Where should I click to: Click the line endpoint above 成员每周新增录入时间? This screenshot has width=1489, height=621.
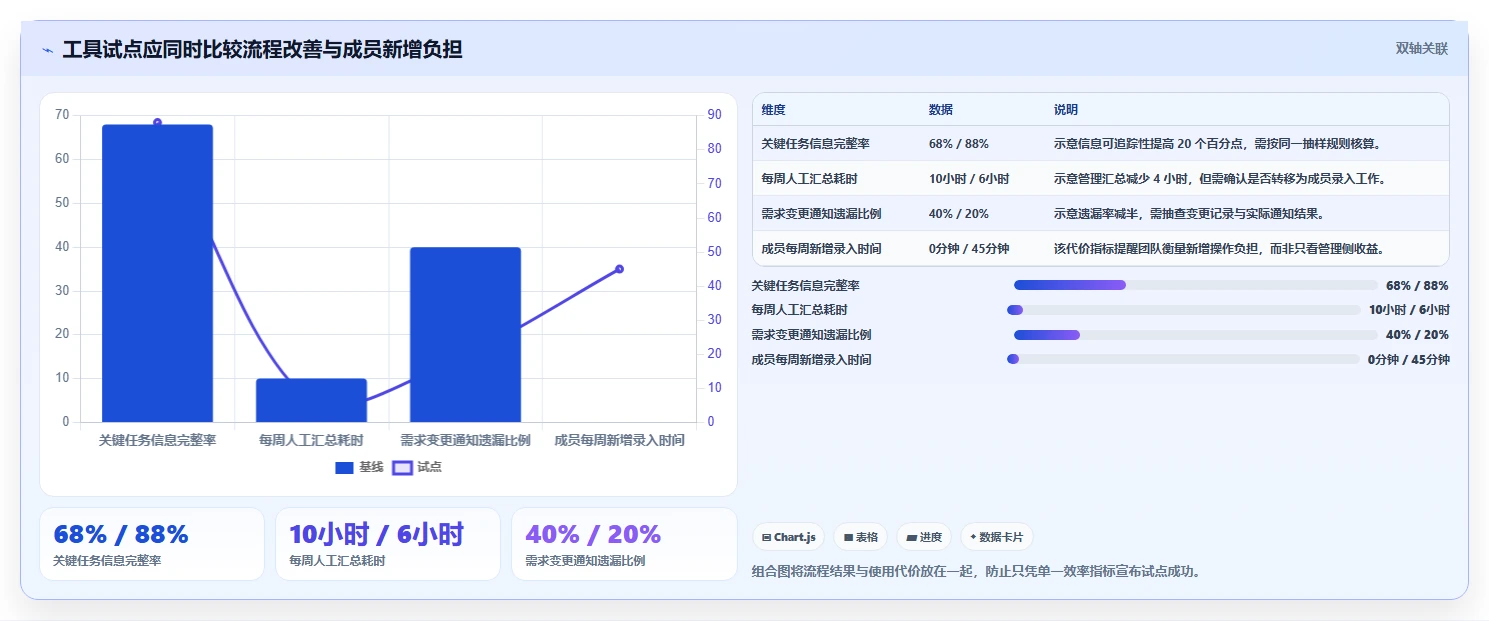(x=619, y=269)
